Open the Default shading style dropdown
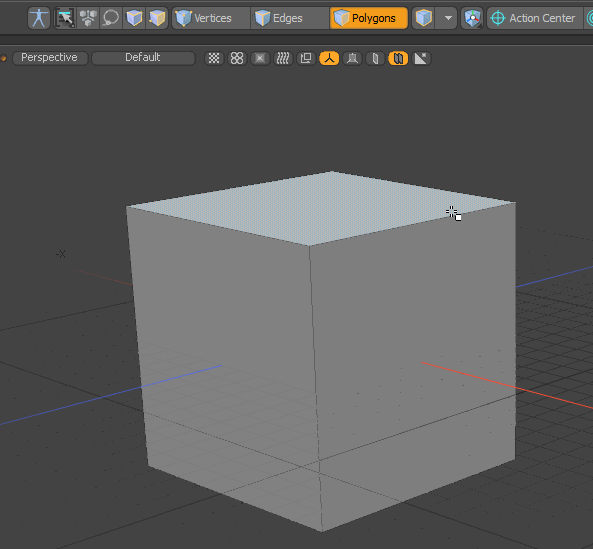Image resolution: width=593 pixels, height=549 pixels. click(143, 58)
